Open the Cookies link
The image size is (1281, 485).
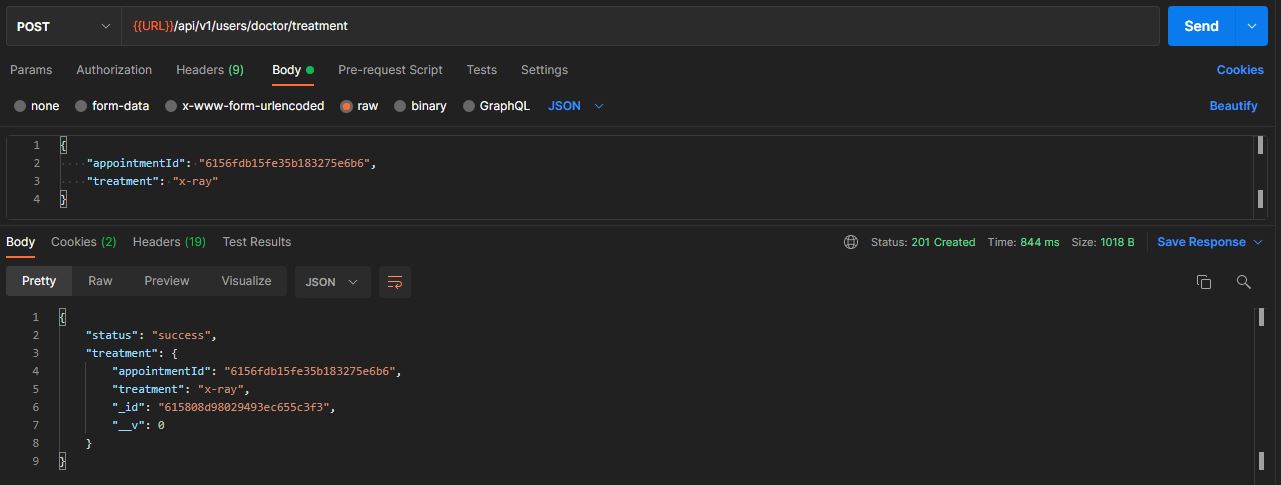[x=1240, y=70]
